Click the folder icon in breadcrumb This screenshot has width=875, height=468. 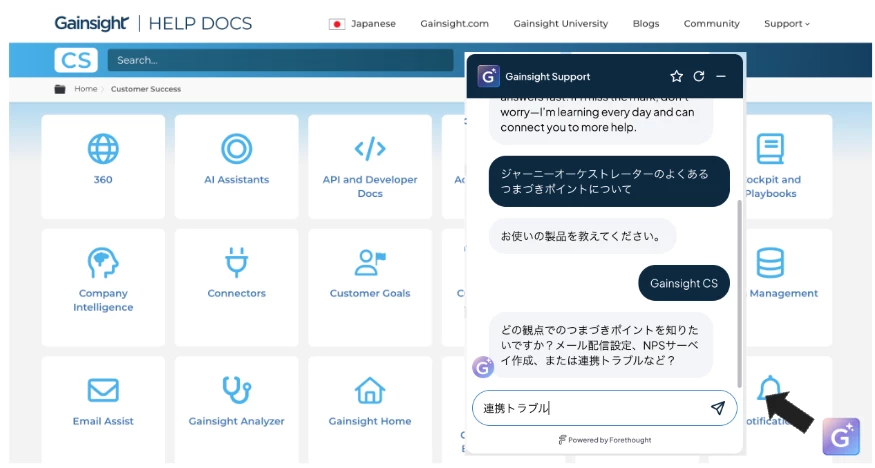pos(60,89)
